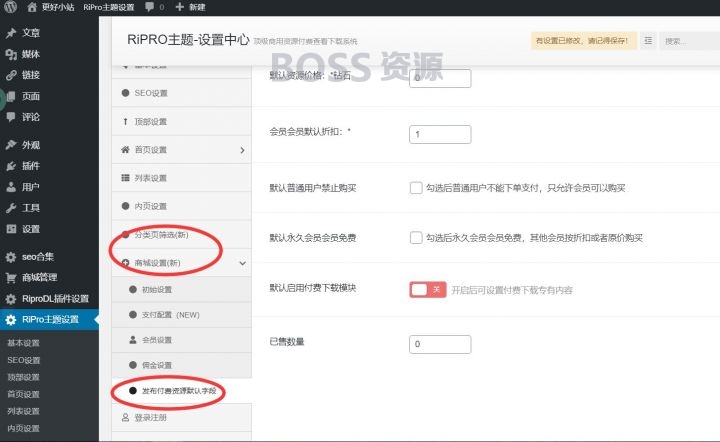Open the 分类页筛选(新) panel tab
Screen dimensions: 720x442
coord(181,235)
